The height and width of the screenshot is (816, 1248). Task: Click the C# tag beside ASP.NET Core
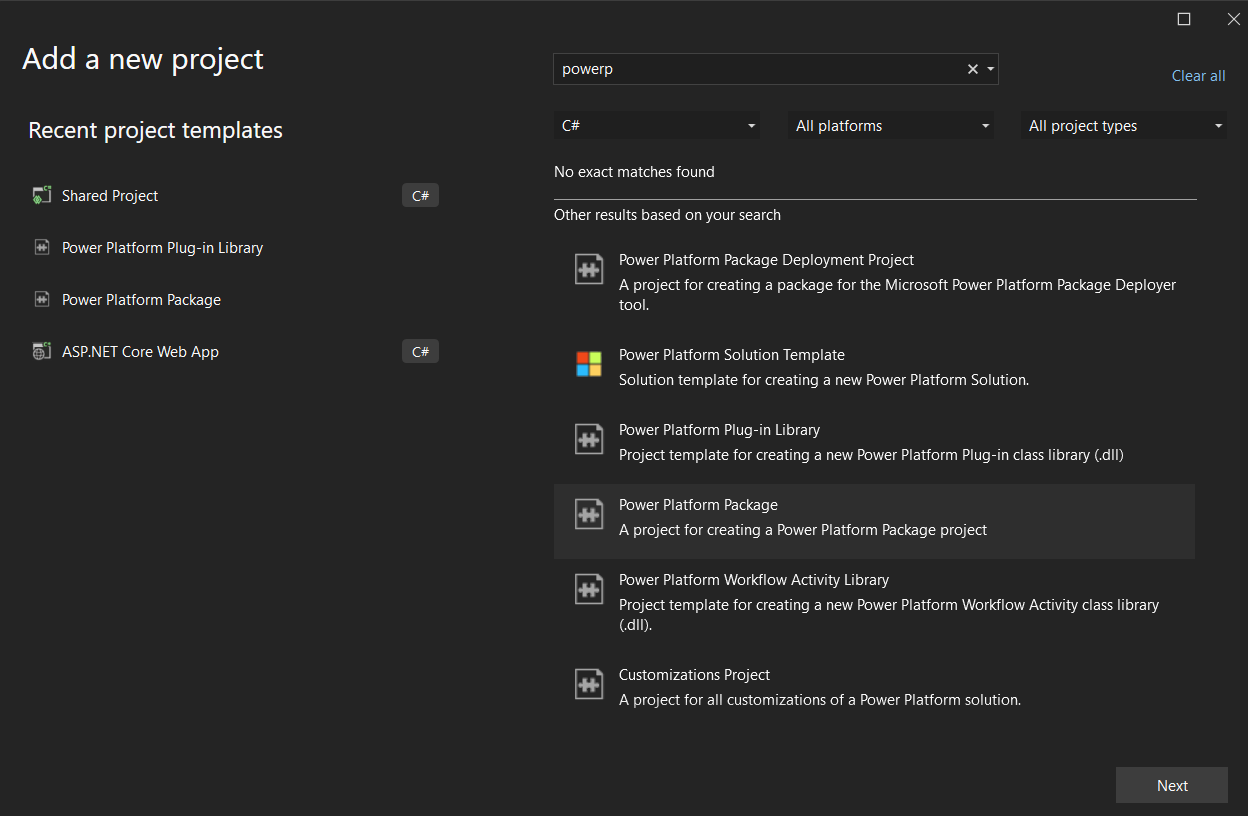click(x=420, y=352)
